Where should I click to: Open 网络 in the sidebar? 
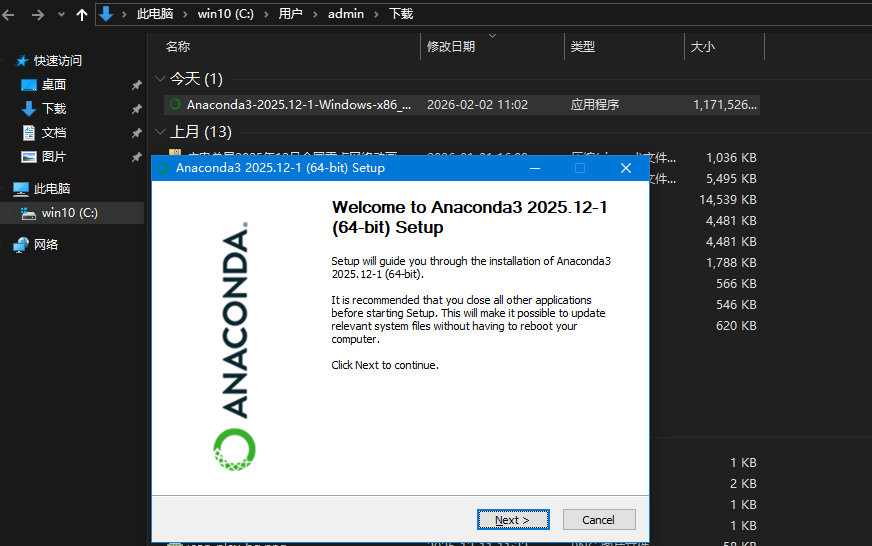46,244
